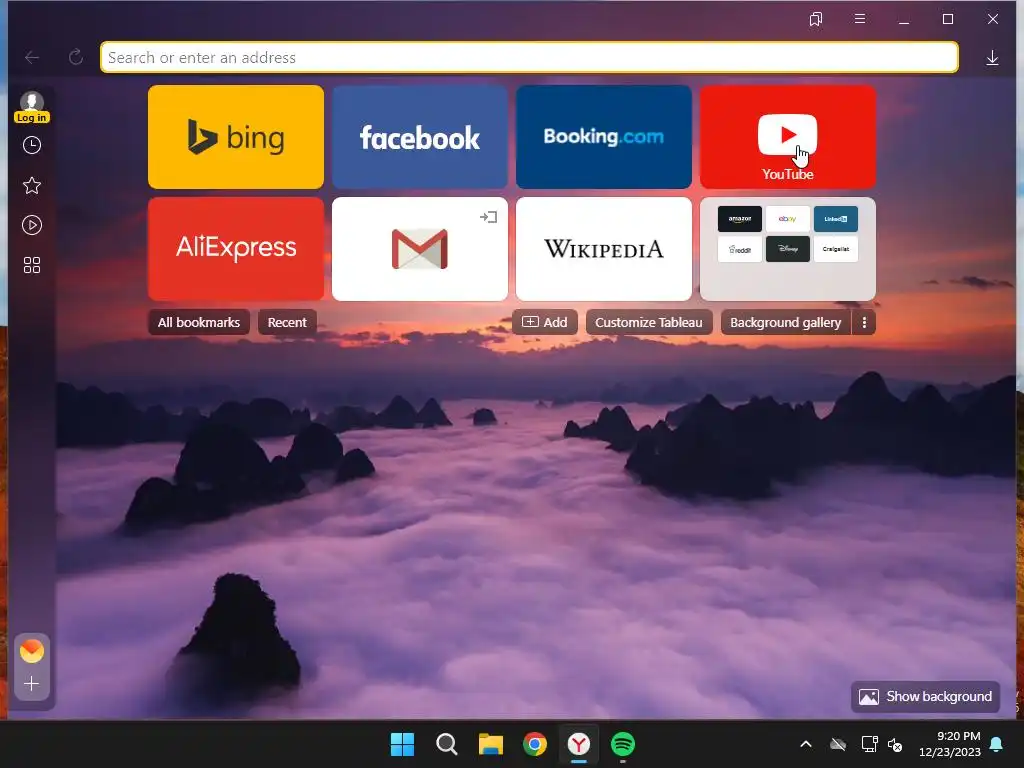Open the services grid icon in sidebar
This screenshot has width=1024, height=768.
pos(32,265)
